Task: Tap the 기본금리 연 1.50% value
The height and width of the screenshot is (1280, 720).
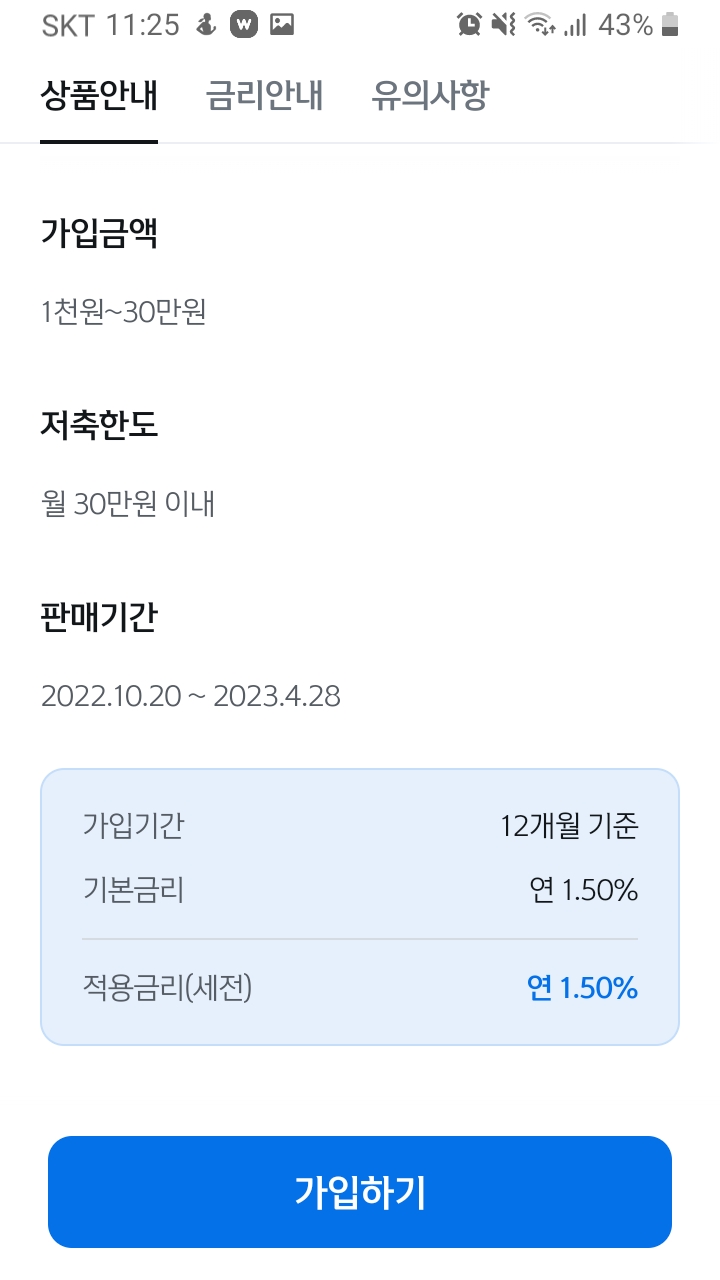Action: coord(584,890)
